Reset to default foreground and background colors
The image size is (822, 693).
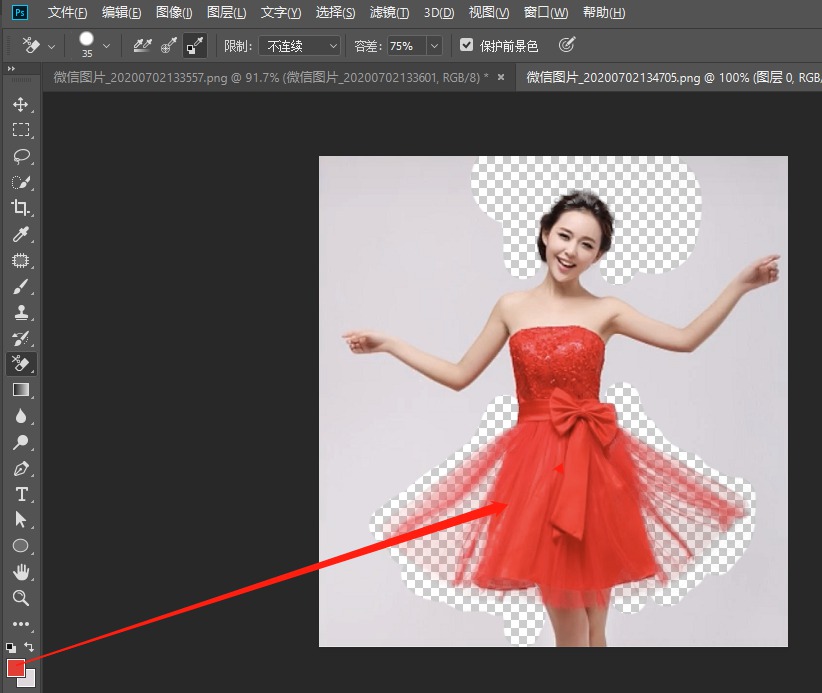[11, 648]
